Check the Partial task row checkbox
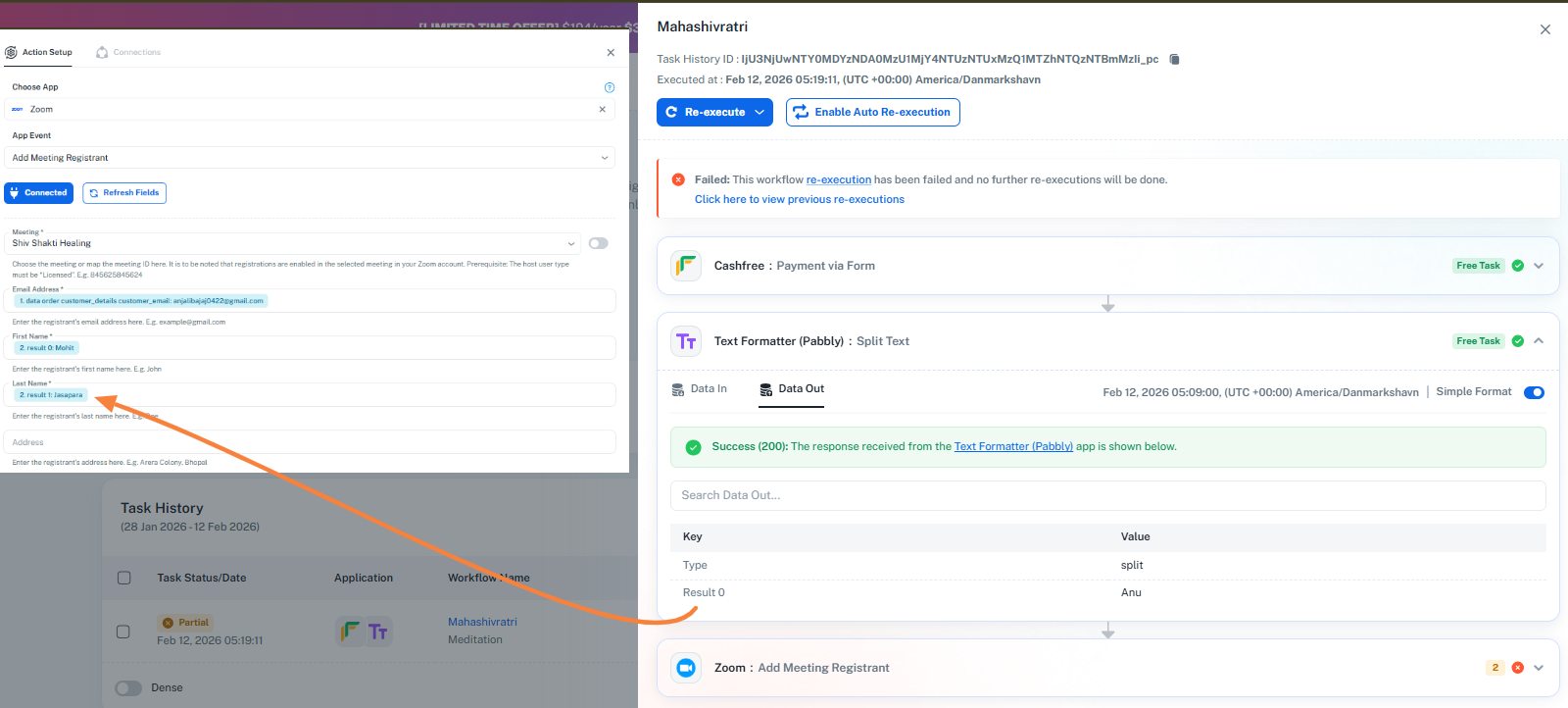 click(123, 632)
